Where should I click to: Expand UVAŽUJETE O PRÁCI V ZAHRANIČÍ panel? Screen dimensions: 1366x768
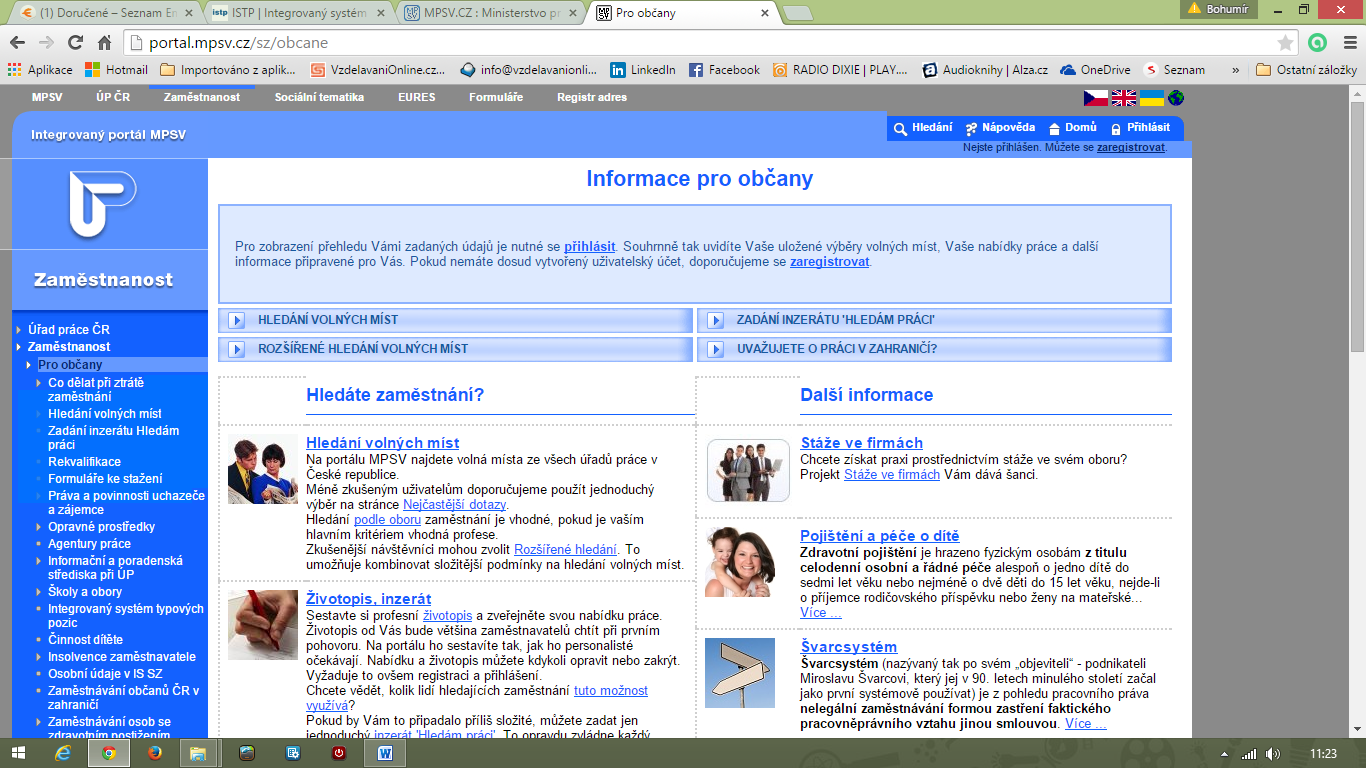click(934, 349)
